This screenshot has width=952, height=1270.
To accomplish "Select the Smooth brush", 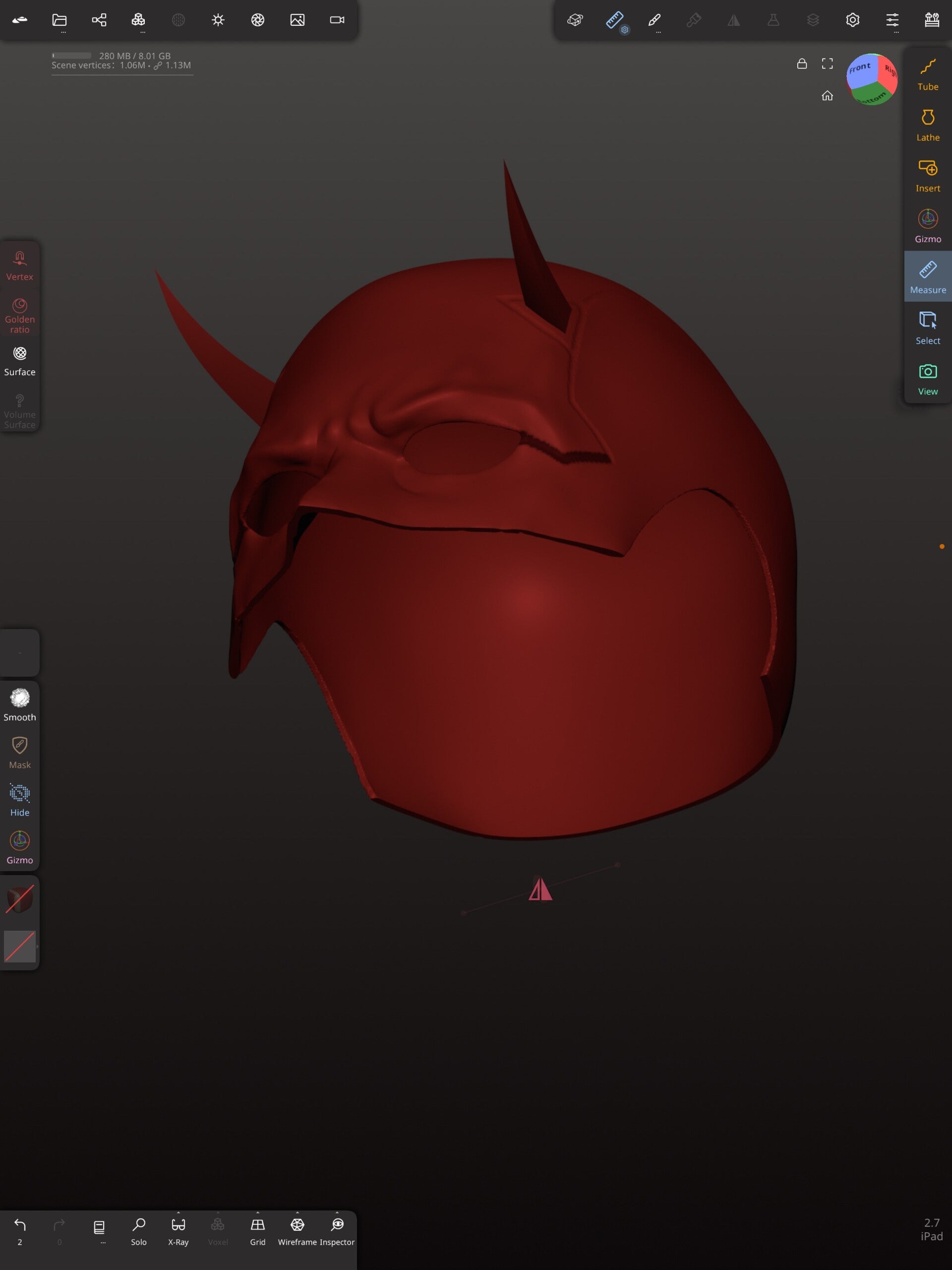I will coord(19,704).
